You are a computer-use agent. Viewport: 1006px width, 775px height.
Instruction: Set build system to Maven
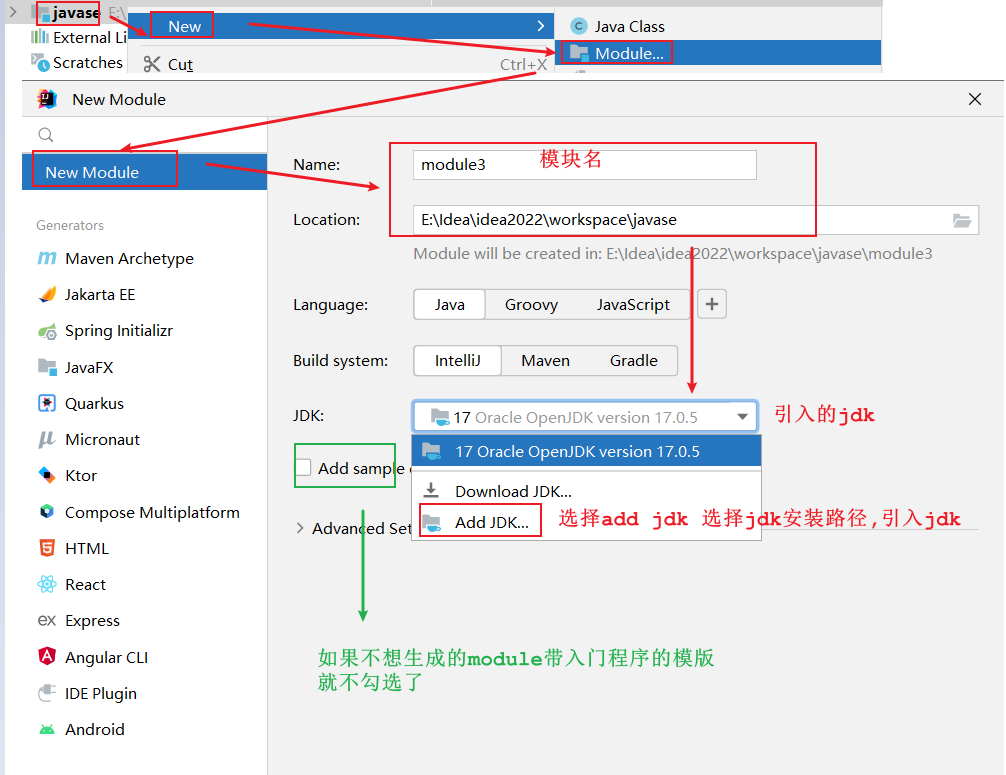[x=545, y=361]
